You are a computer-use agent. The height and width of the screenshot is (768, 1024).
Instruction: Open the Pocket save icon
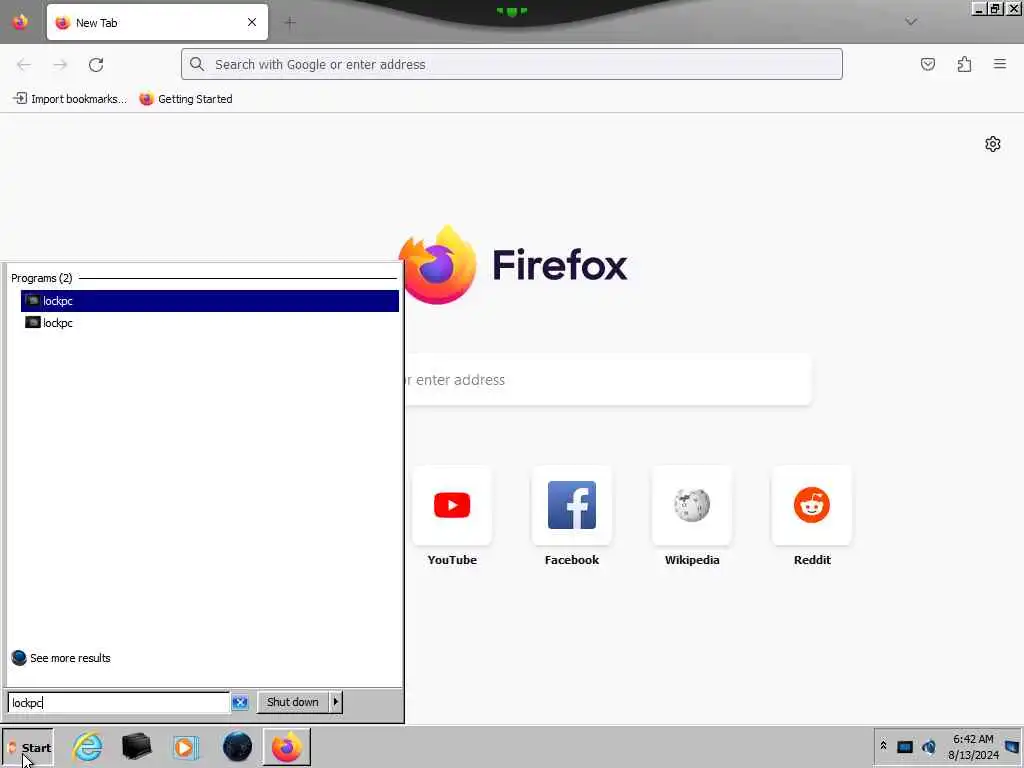coord(928,64)
